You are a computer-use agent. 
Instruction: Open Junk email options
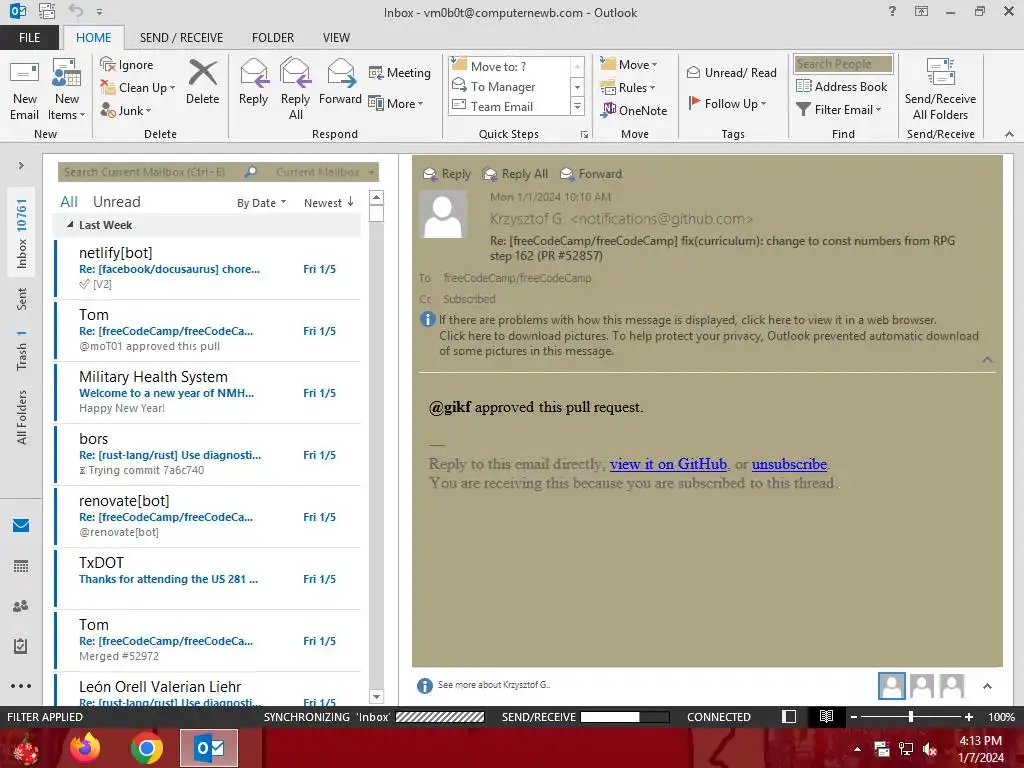point(125,110)
